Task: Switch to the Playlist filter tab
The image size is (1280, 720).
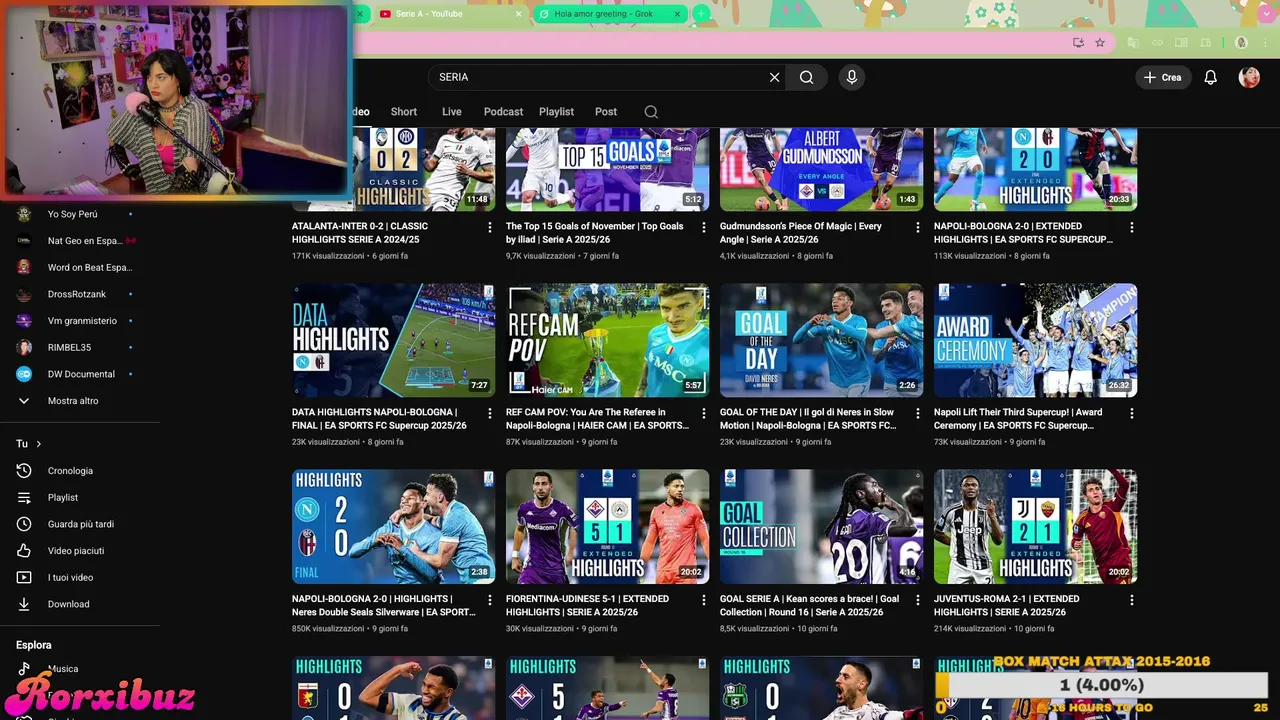Action: click(x=556, y=112)
